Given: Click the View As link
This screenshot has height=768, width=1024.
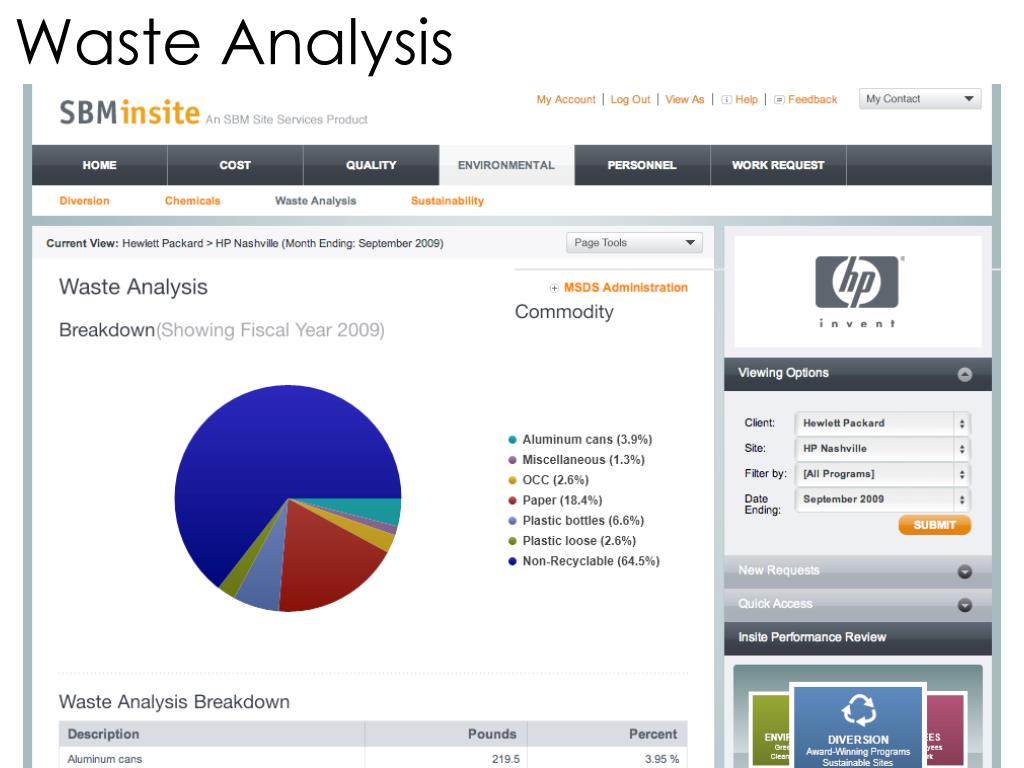Looking at the screenshot, I should (684, 99).
